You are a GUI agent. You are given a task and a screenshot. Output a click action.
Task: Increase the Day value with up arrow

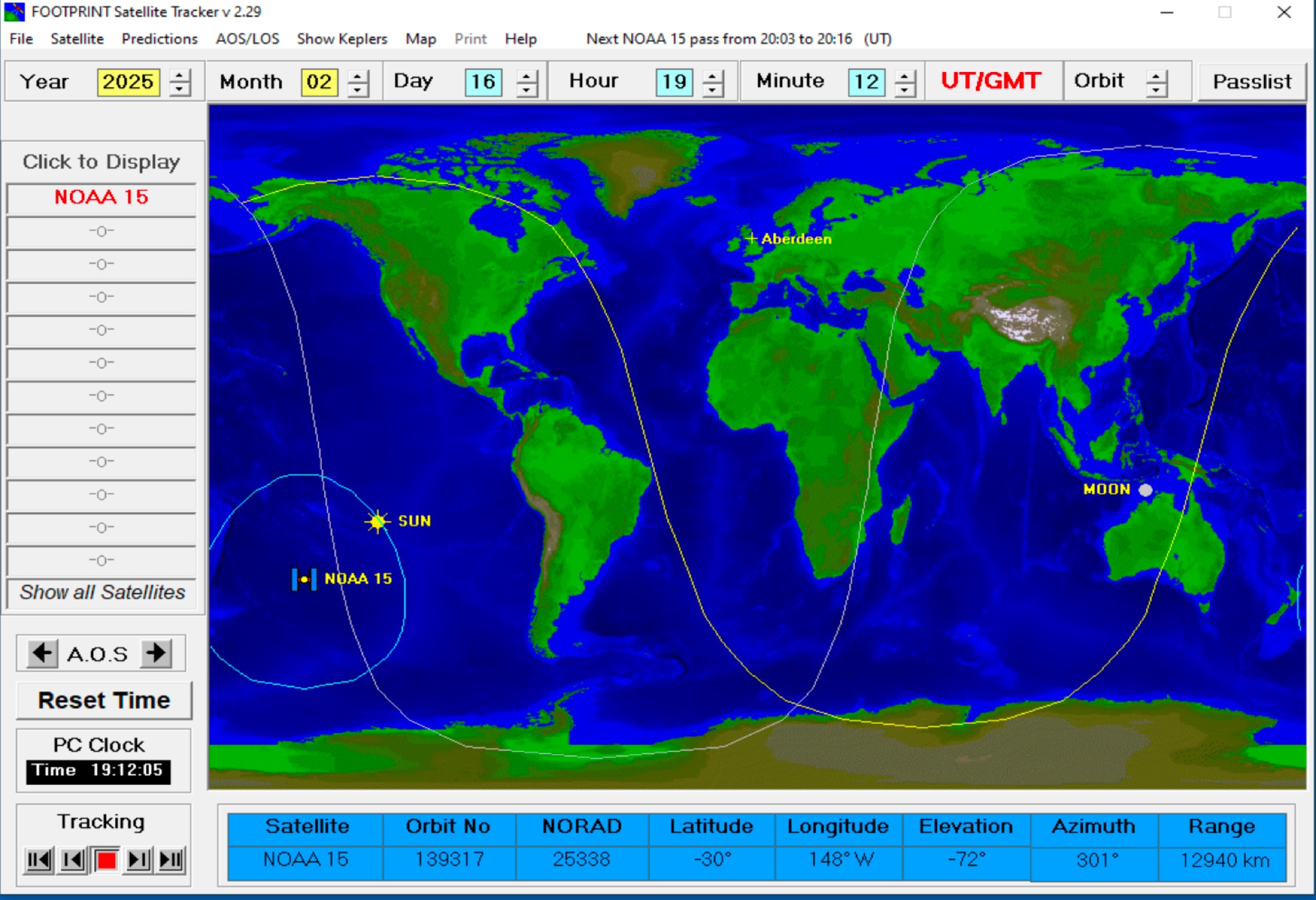click(x=526, y=75)
